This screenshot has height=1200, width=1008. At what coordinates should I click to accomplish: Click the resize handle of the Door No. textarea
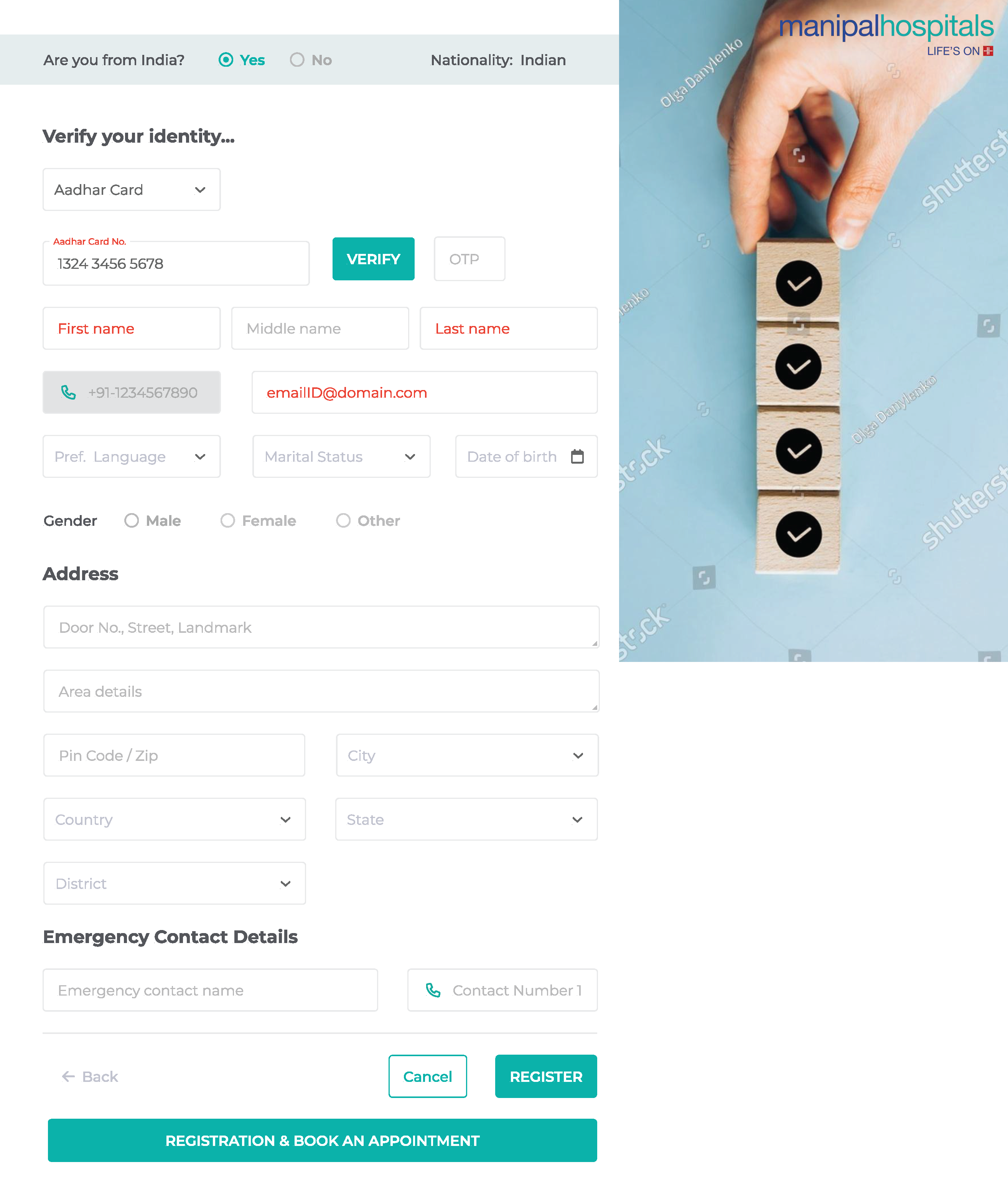click(x=595, y=644)
